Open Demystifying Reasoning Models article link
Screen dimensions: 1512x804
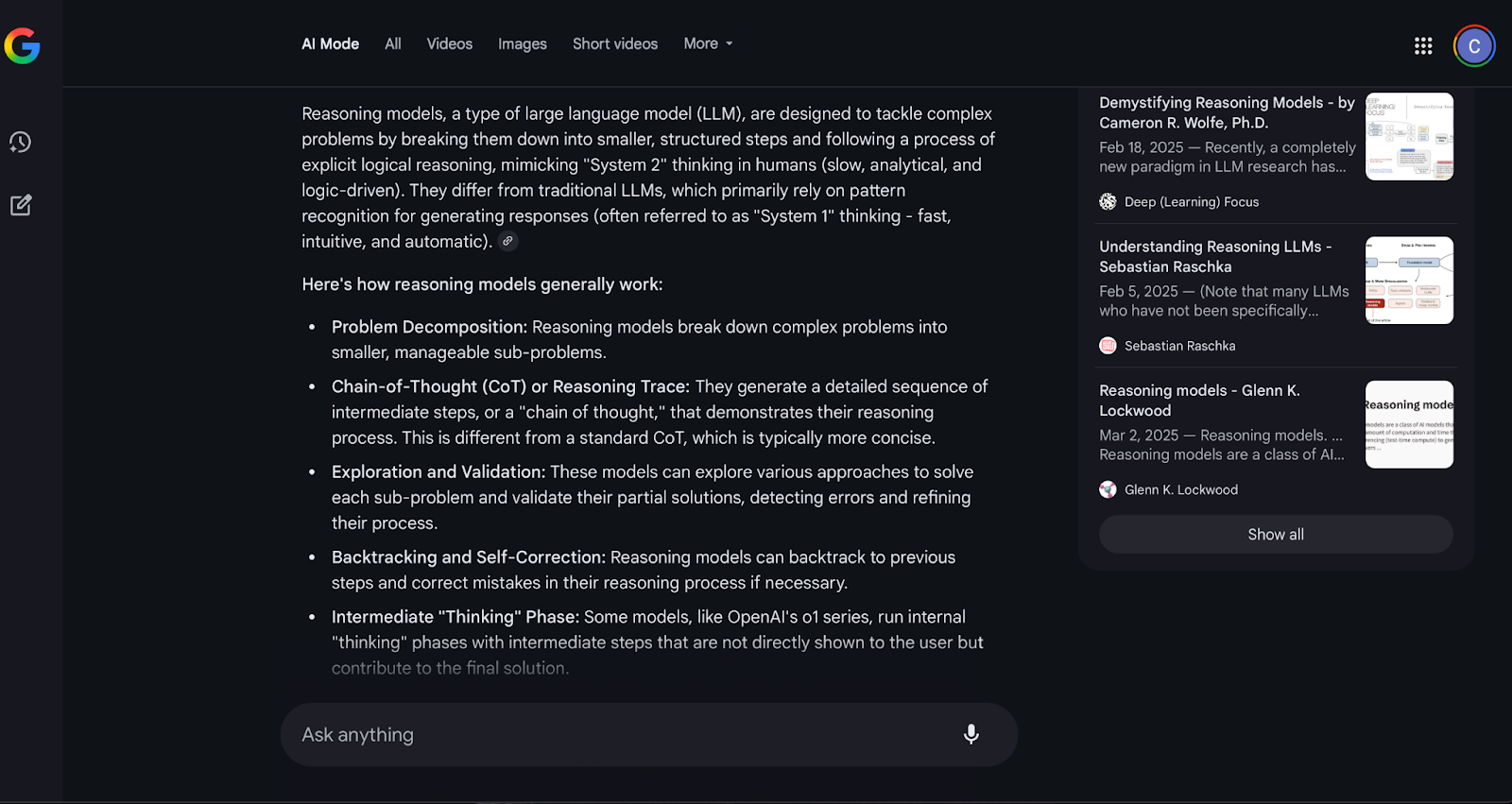click(x=1227, y=112)
